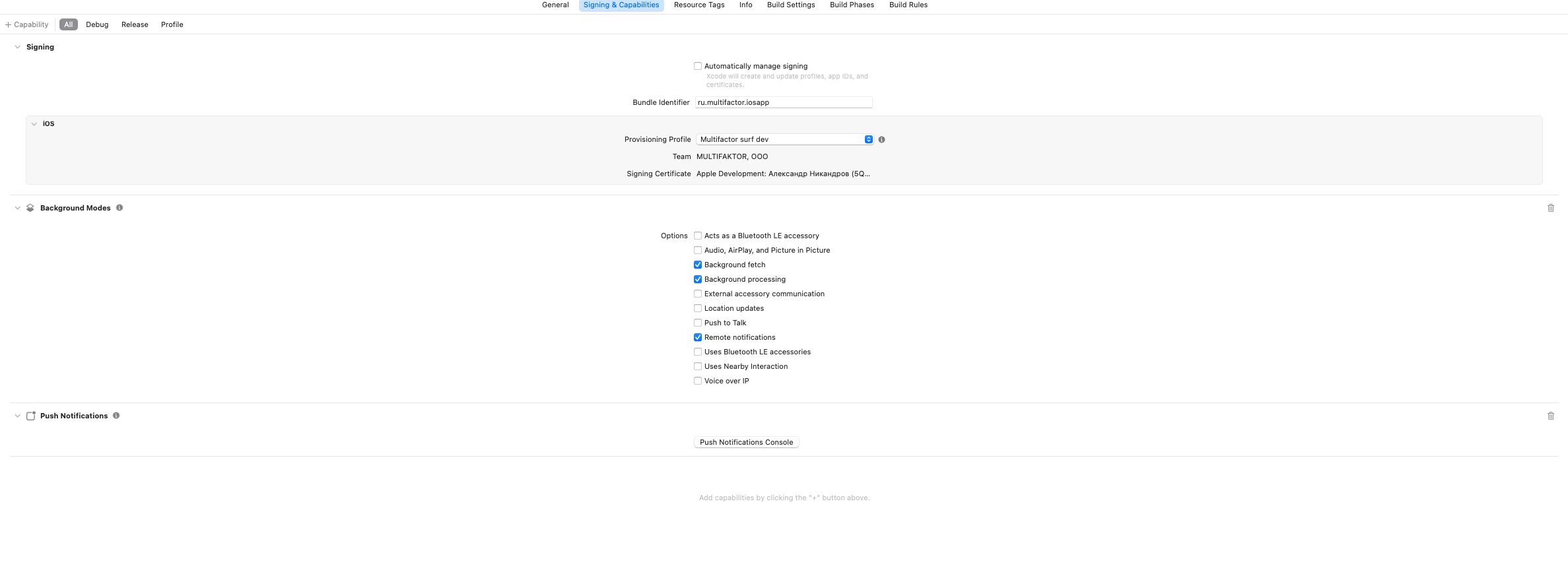Show Release configuration only
This screenshot has height=584, width=1568.
135,24
